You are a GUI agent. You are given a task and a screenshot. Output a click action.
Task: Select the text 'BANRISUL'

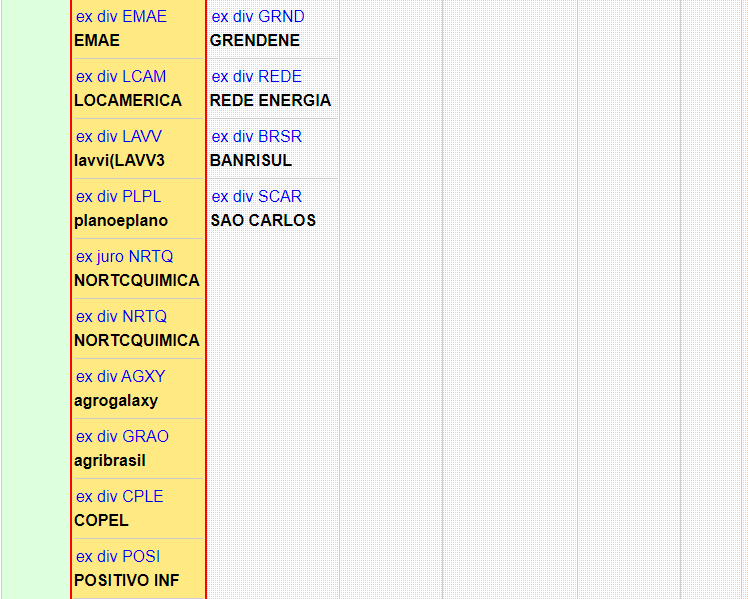[251, 161]
